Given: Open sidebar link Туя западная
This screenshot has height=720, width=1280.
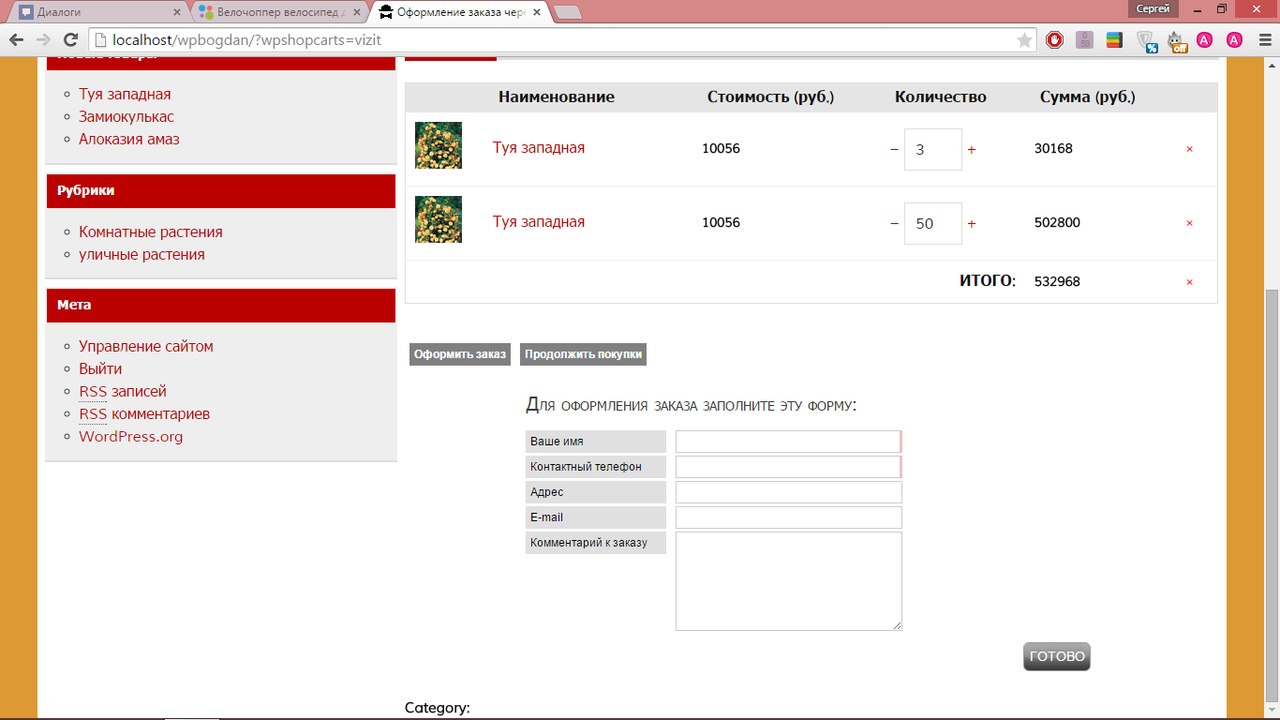Looking at the screenshot, I should click(125, 94).
